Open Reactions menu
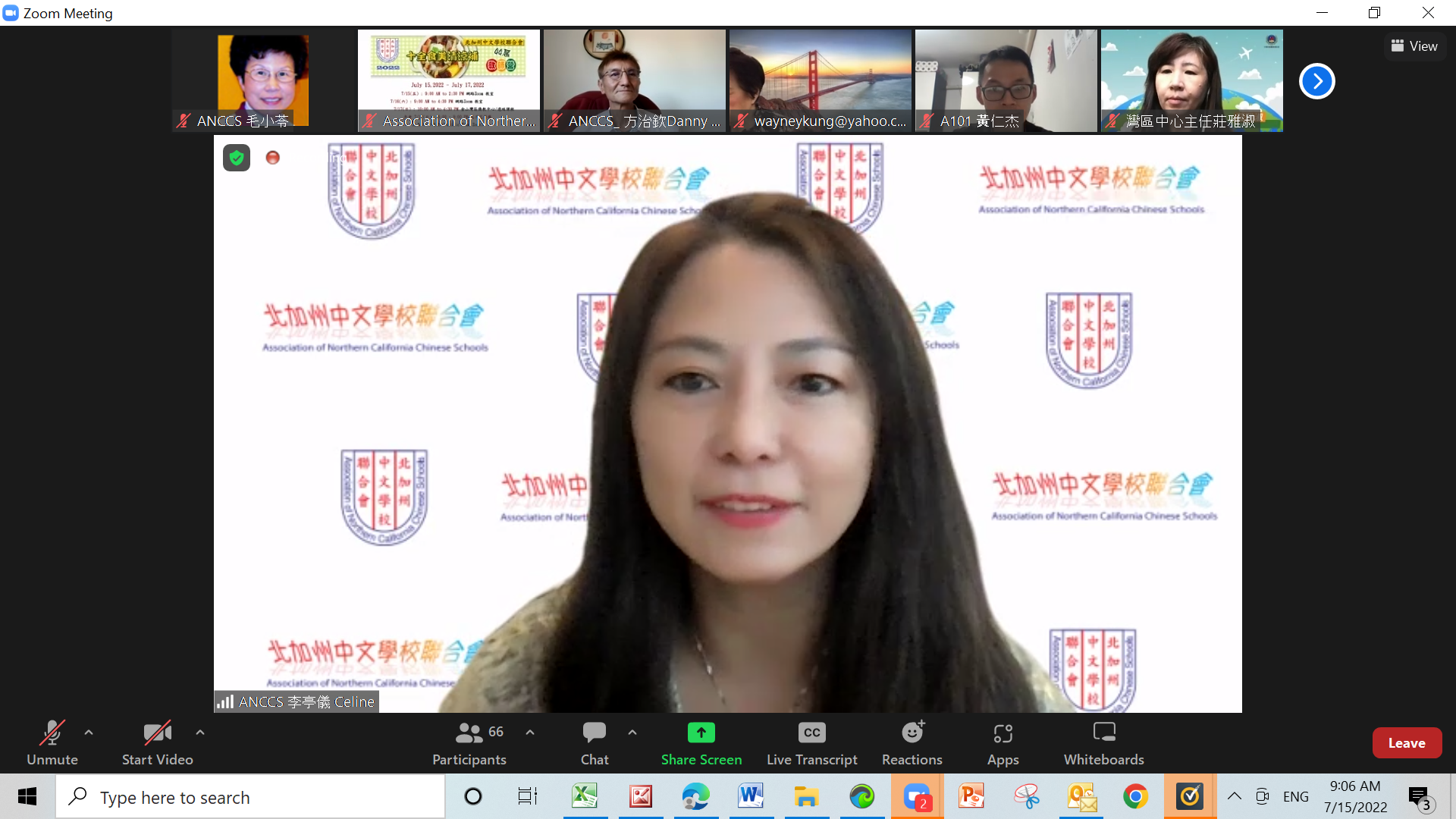Image resolution: width=1456 pixels, height=819 pixels. click(x=912, y=743)
